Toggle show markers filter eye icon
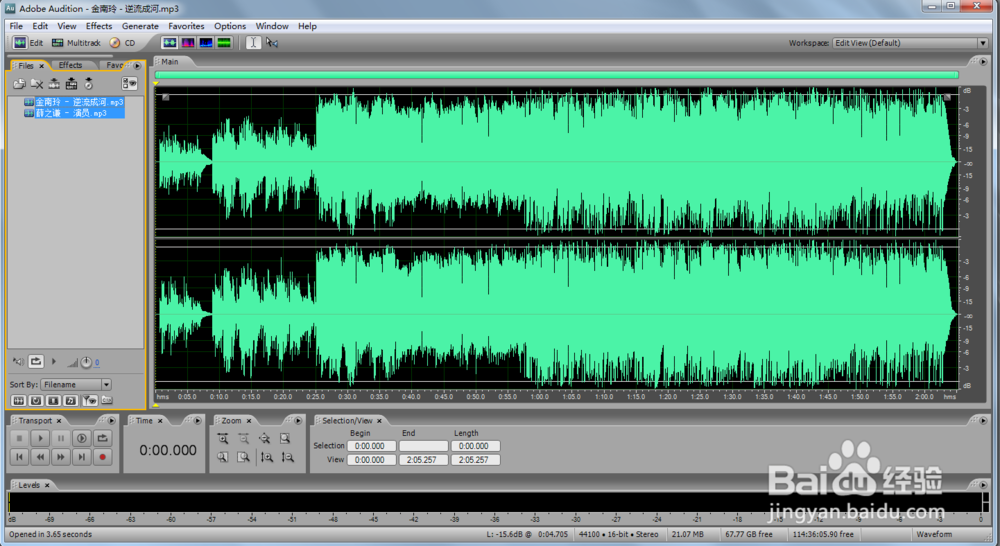The width and height of the screenshot is (1000, 546). [89, 401]
